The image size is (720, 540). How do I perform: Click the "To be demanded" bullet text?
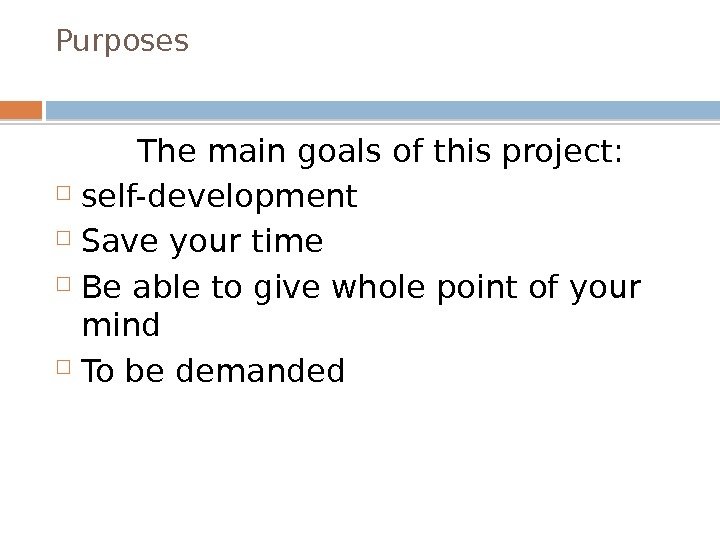tap(212, 373)
